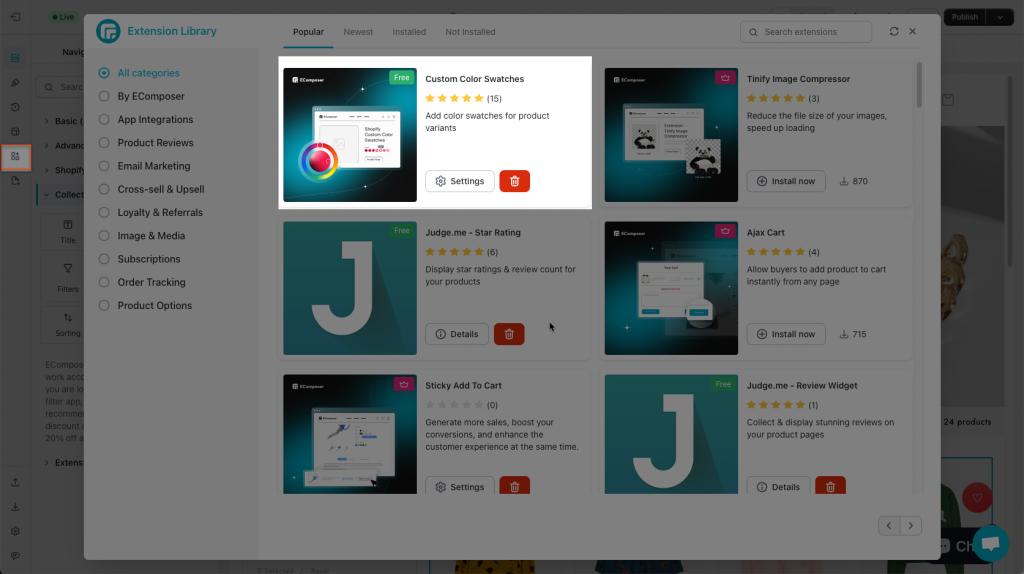Delete Judge.me - Star Rating trash icon
The height and width of the screenshot is (574, 1024).
[509, 334]
